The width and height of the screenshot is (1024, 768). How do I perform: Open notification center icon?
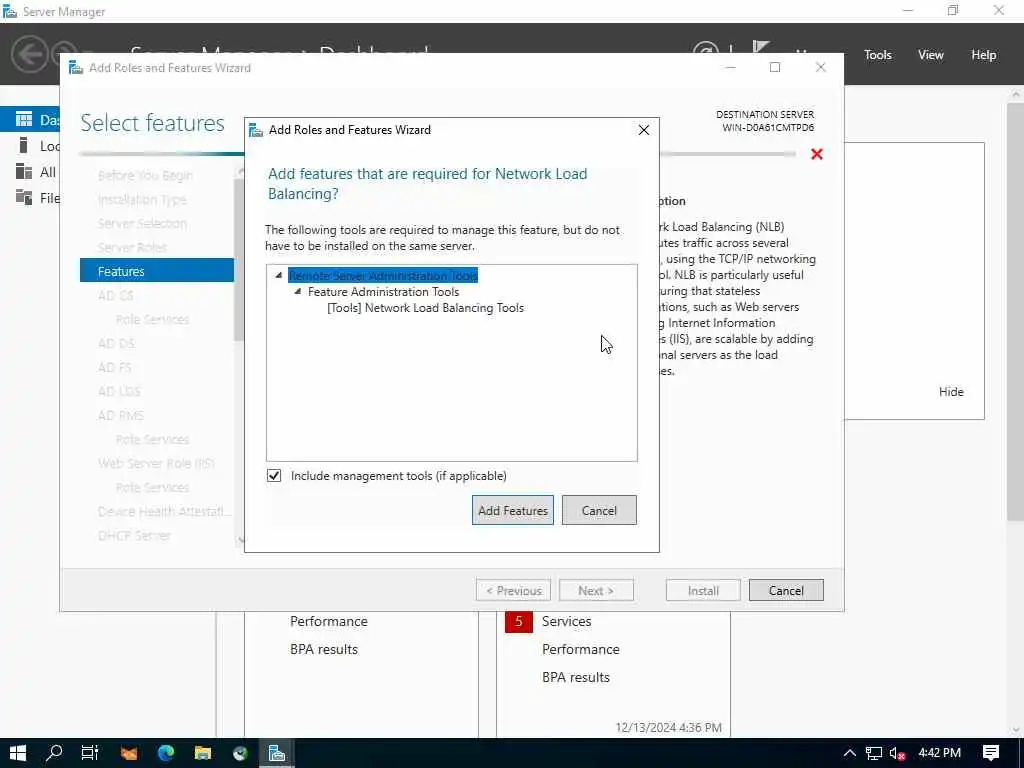coord(991,753)
